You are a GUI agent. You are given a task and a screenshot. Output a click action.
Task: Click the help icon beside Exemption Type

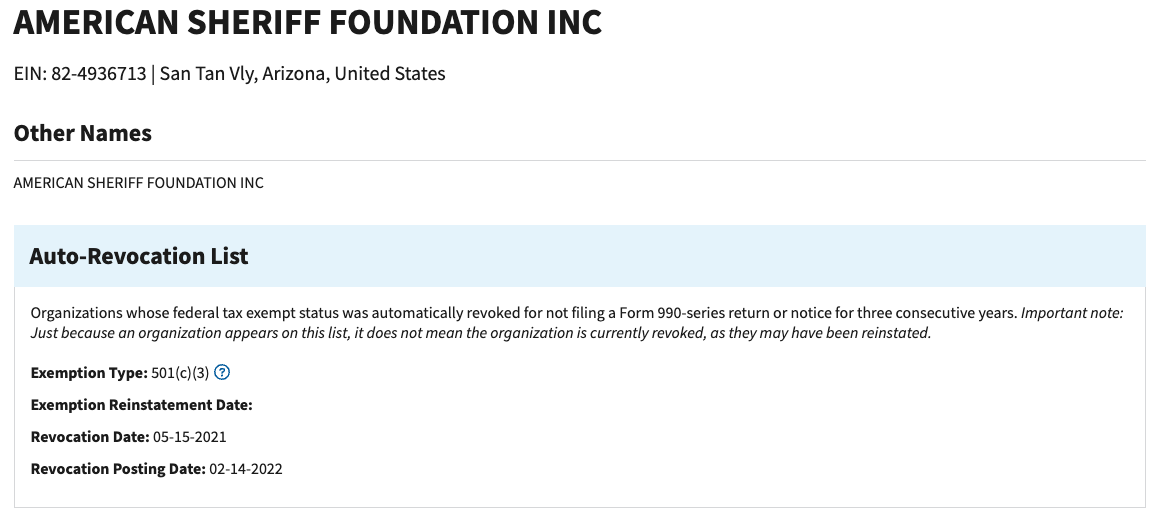pos(223,373)
